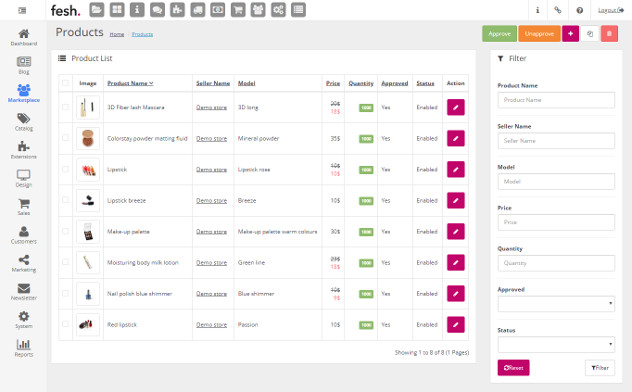Click the Lipstick product thumbnail image
The image size is (632, 392).
point(88,170)
